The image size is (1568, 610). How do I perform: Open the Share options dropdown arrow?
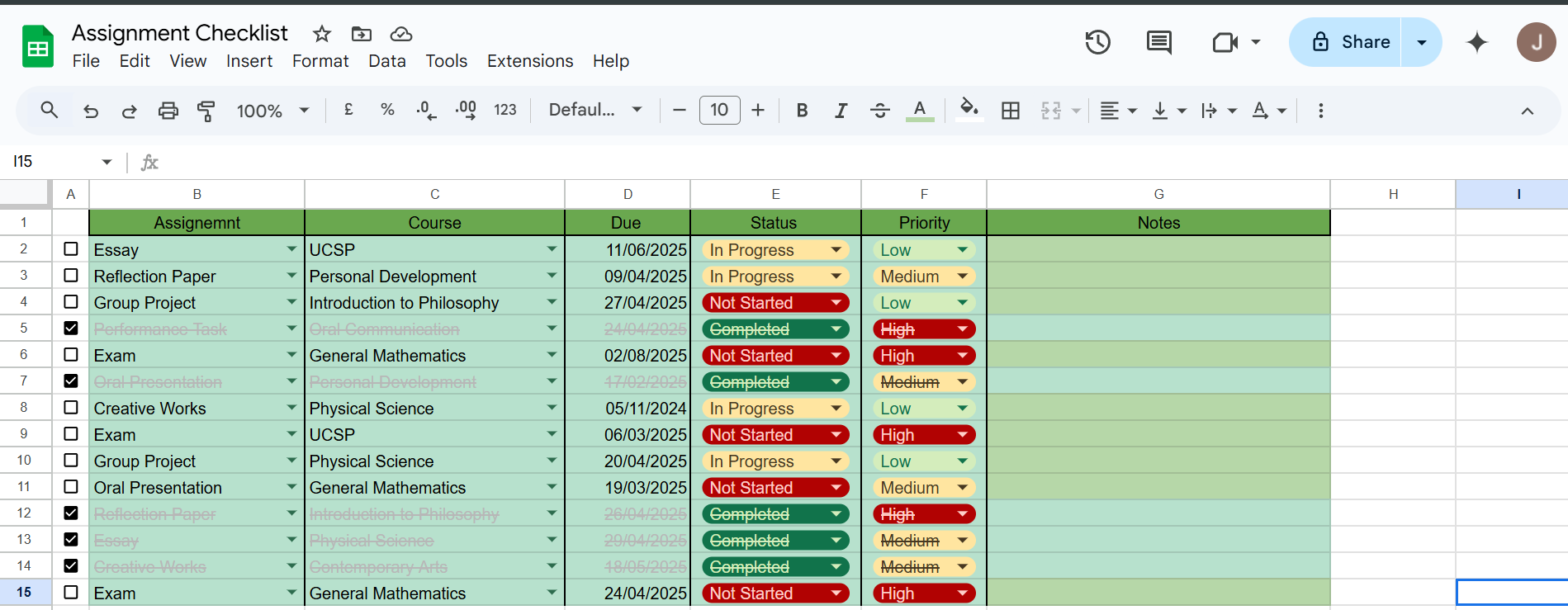(x=1422, y=42)
